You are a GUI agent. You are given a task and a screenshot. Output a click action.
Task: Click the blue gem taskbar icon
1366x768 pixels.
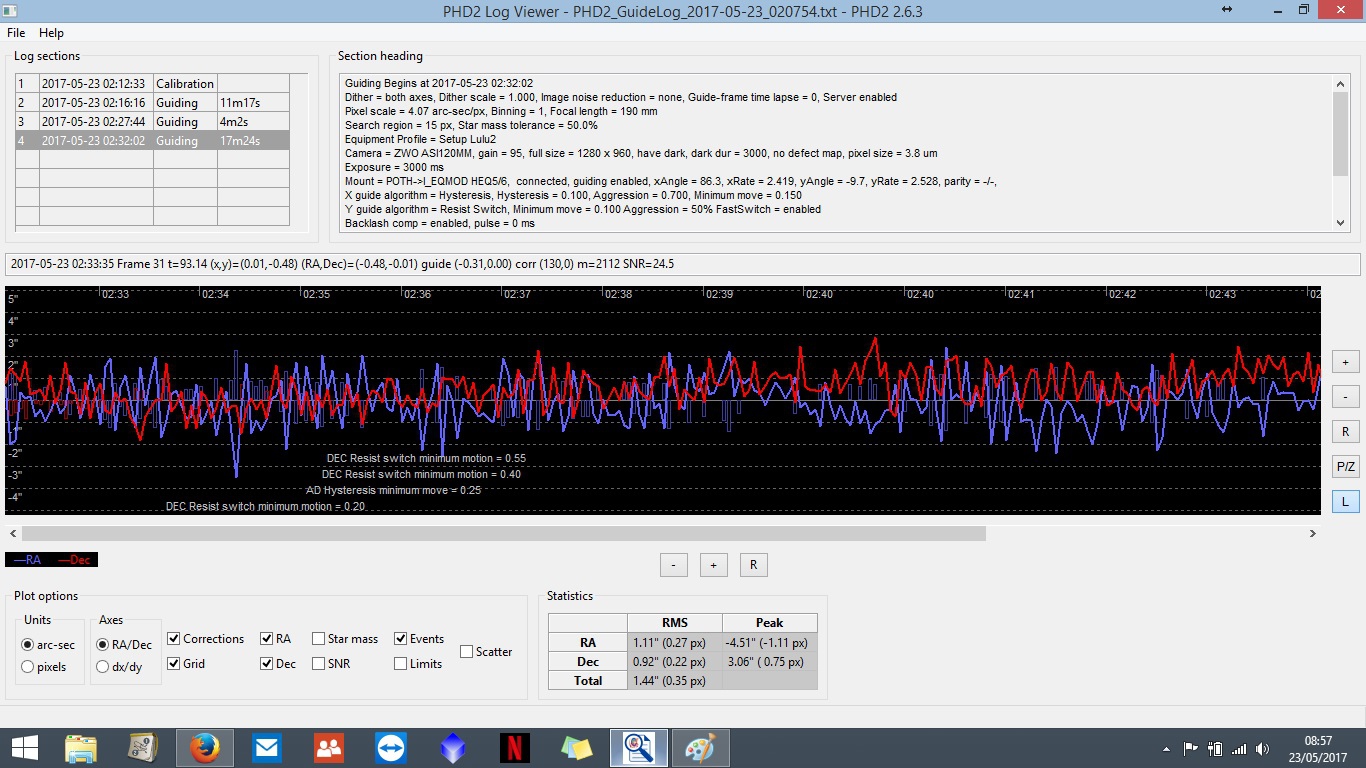point(452,748)
